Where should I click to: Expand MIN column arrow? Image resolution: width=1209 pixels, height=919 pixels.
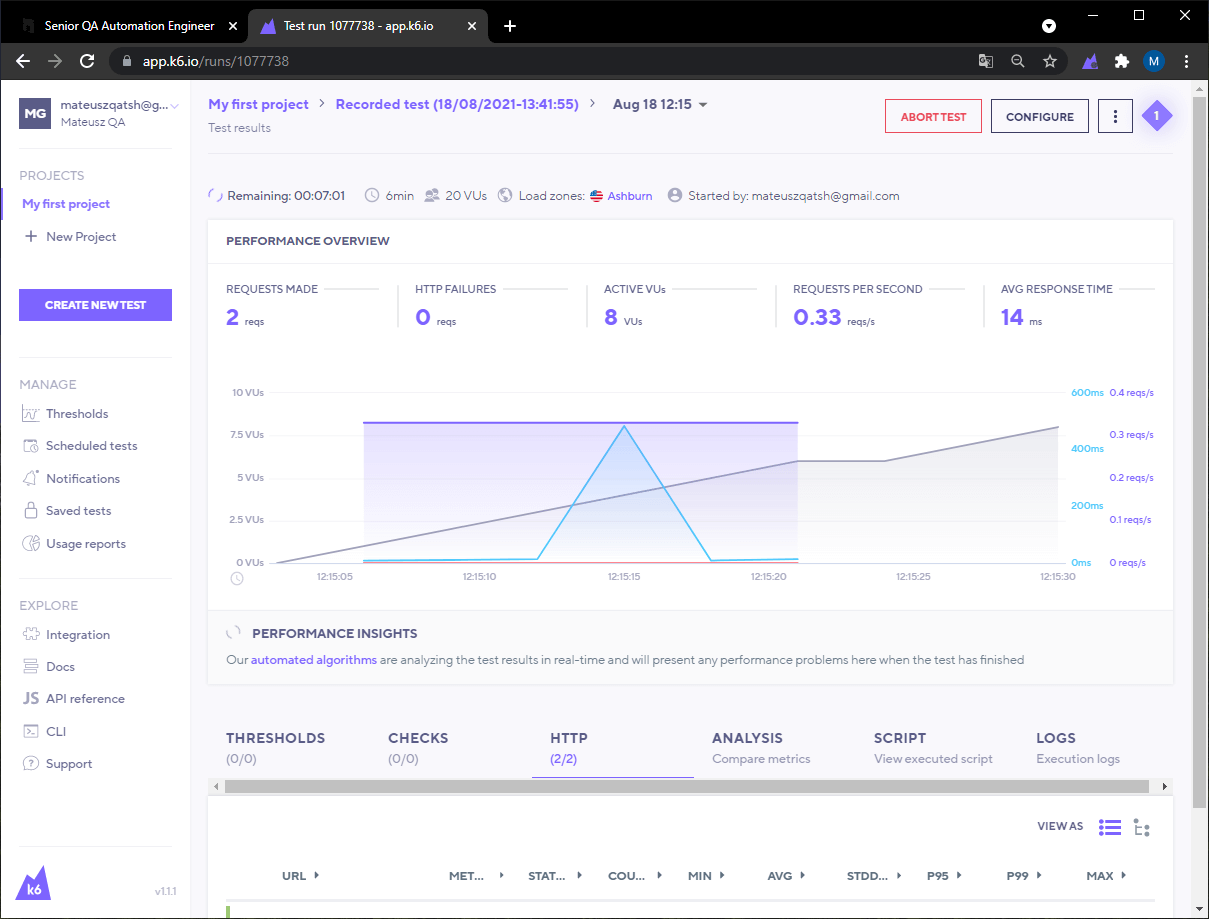coord(723,876)
